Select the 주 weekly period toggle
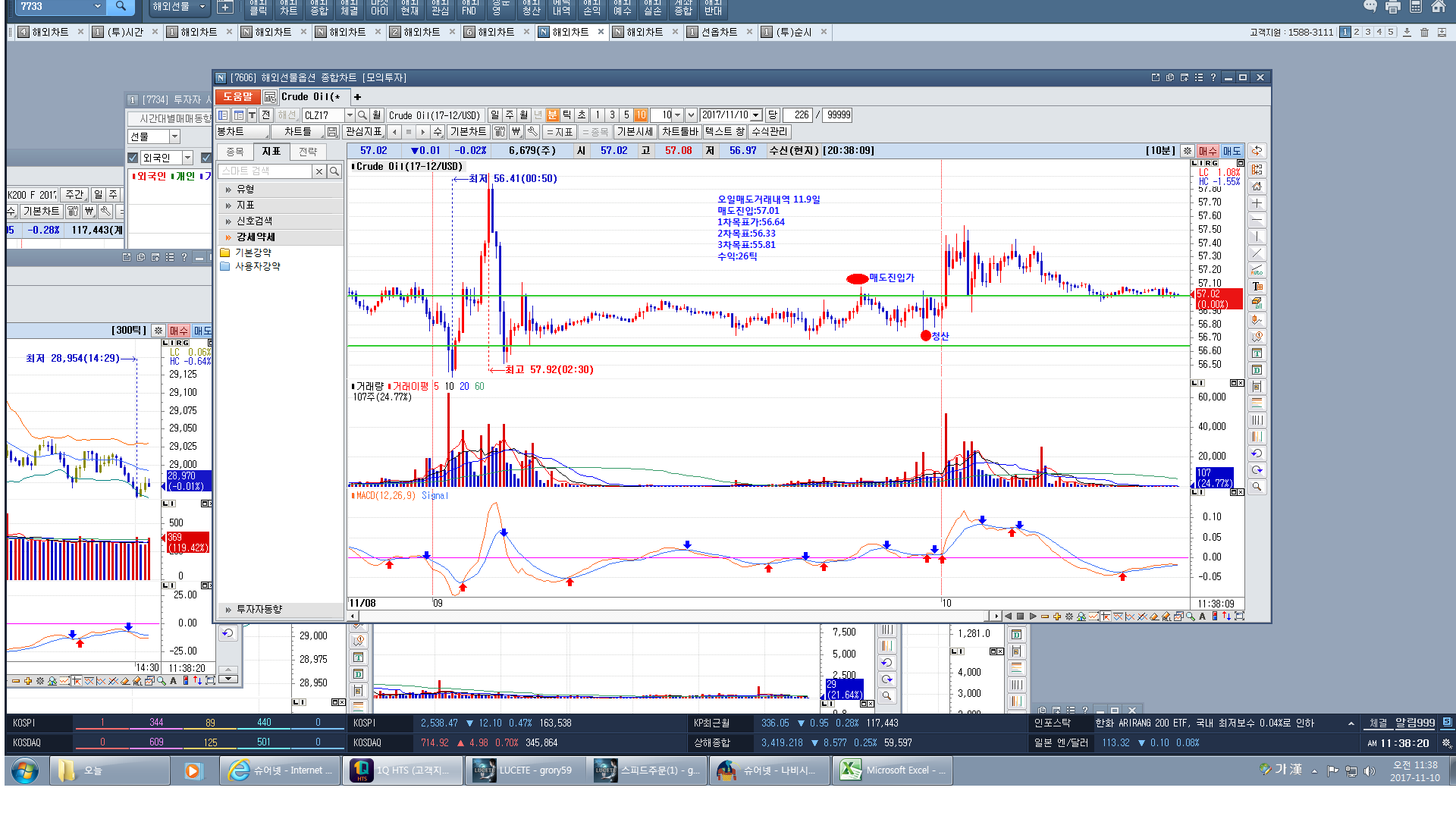 [509, 115]
